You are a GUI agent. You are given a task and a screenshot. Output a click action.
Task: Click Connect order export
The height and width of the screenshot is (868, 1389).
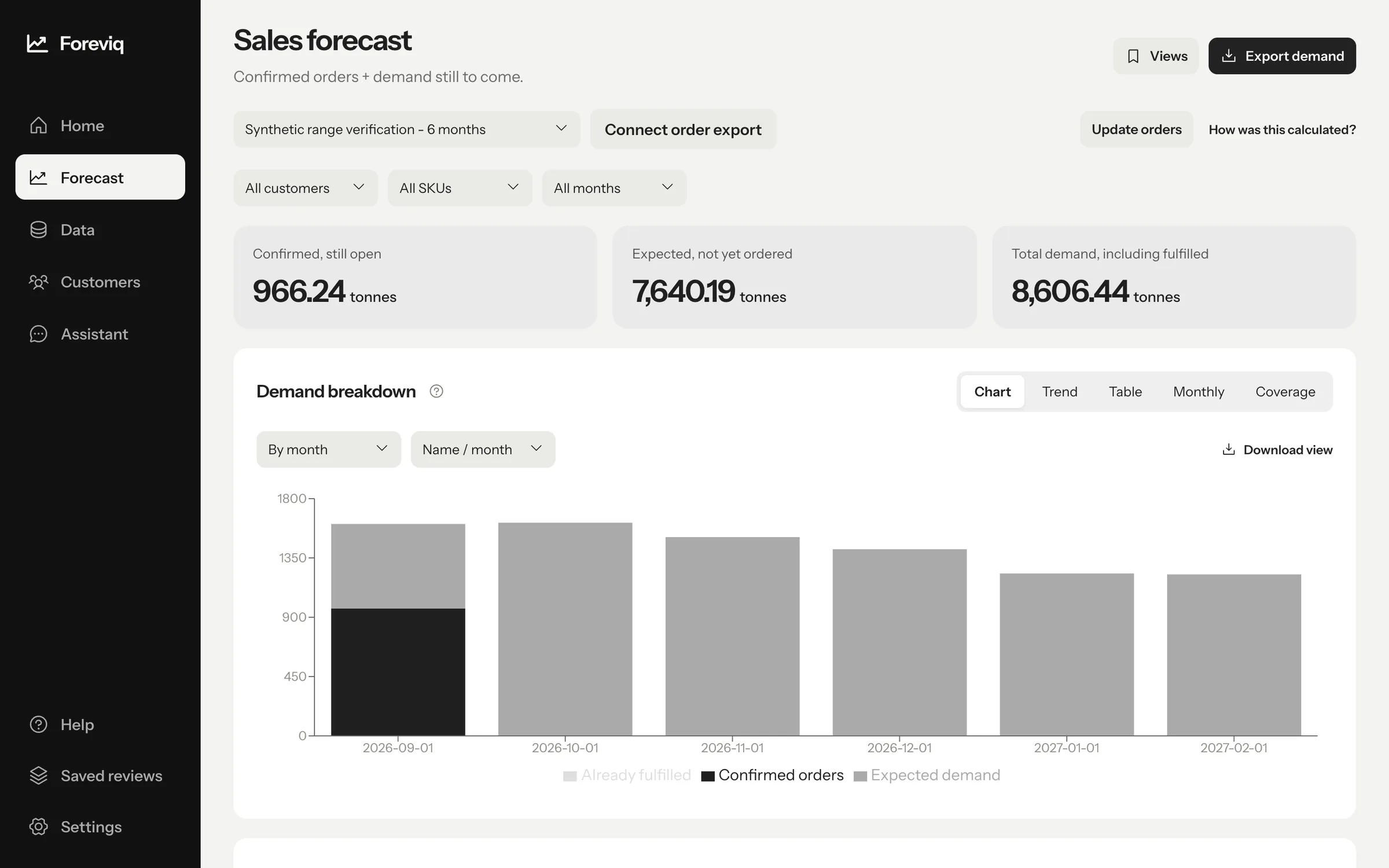[x=683, y=129]
